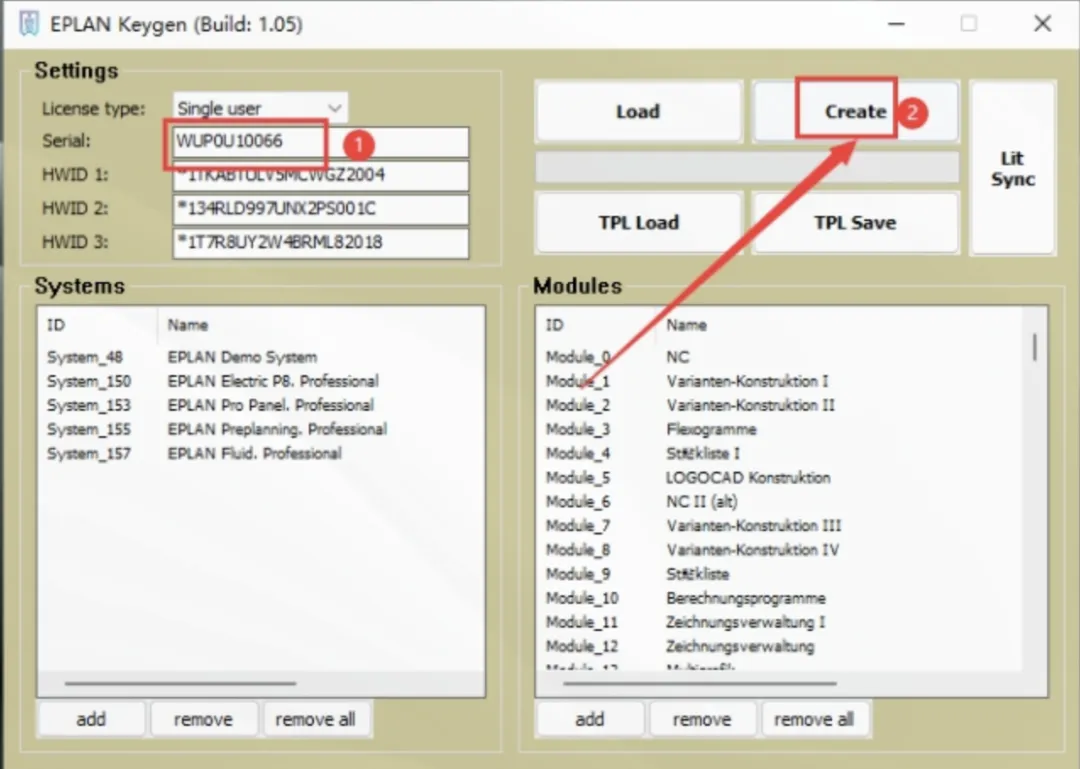Click the Create button
The width and height of the screenshot is (1080, 769).
(855, 112)
